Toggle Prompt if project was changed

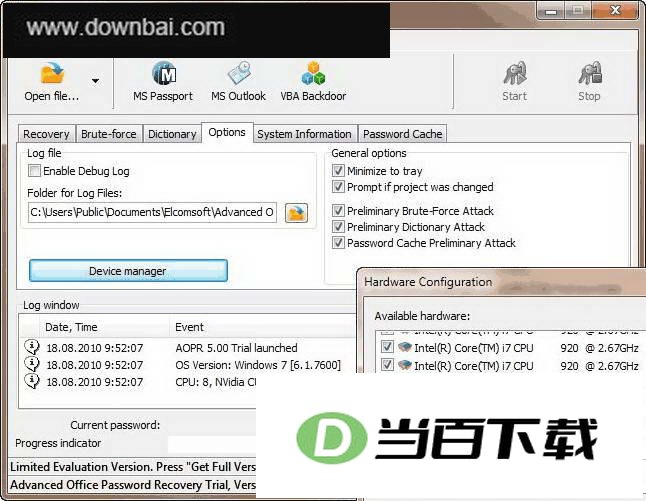(338, 187)
